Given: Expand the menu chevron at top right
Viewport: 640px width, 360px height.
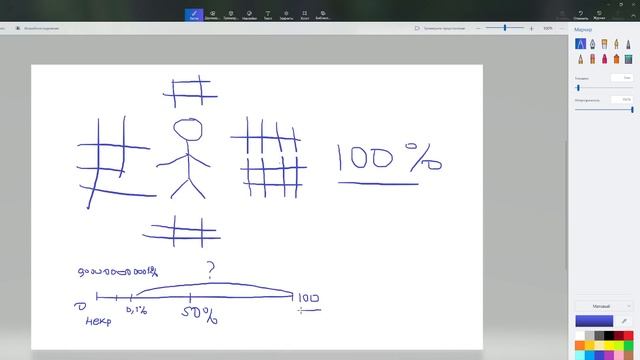Looking at the screenshot, I should click(x=634, y=15).
